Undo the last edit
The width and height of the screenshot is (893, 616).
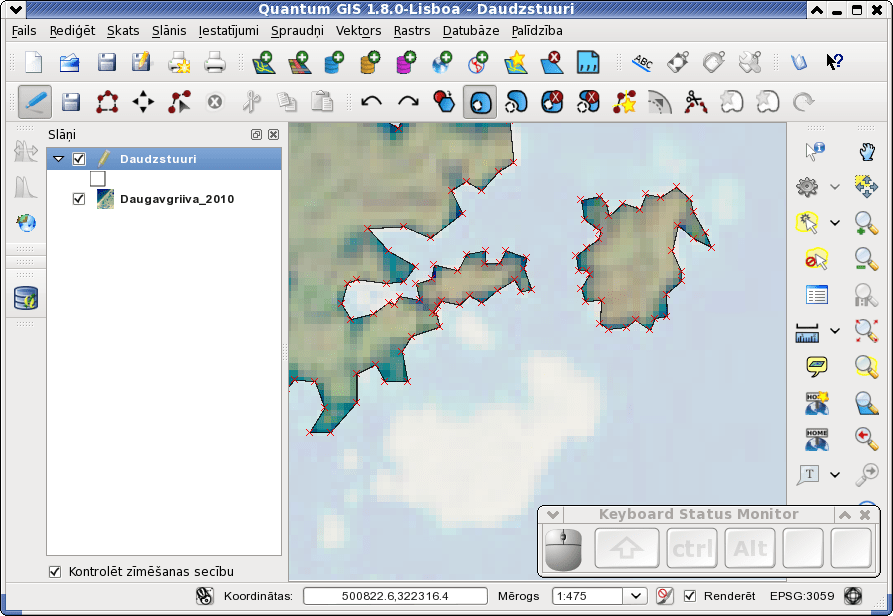[x=371, y=102]
